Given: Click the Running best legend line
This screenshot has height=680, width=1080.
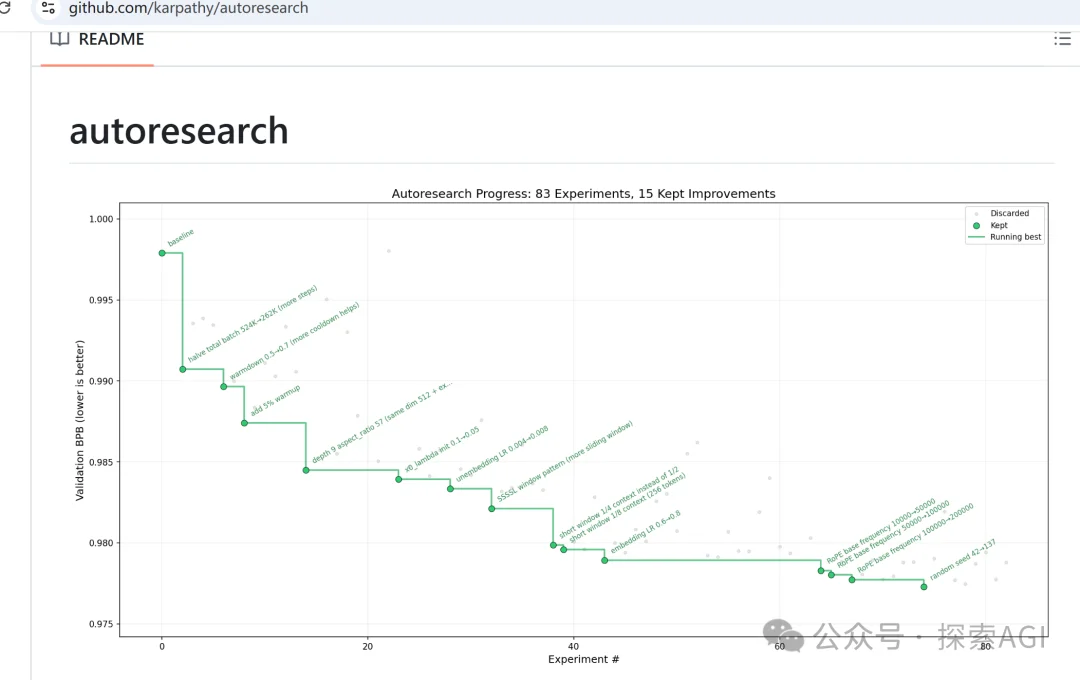Looking at the screenshot, I should click(977, 237).
